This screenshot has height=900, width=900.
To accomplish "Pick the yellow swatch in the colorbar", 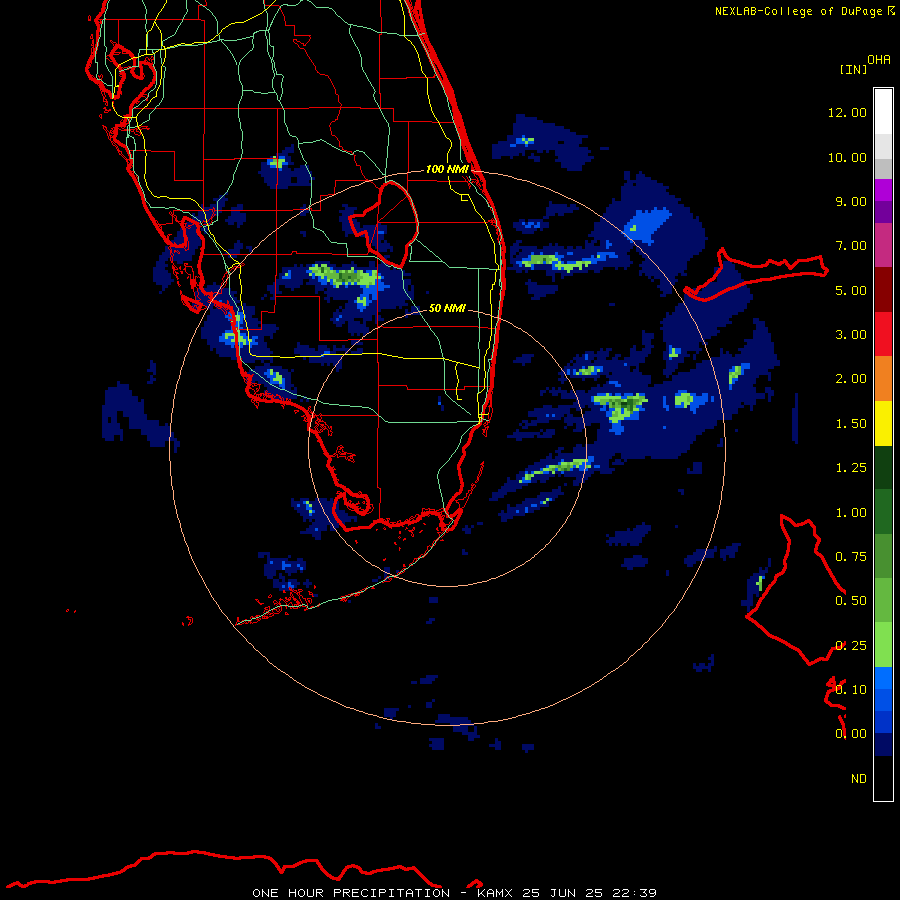I will (x=883, y=423).
